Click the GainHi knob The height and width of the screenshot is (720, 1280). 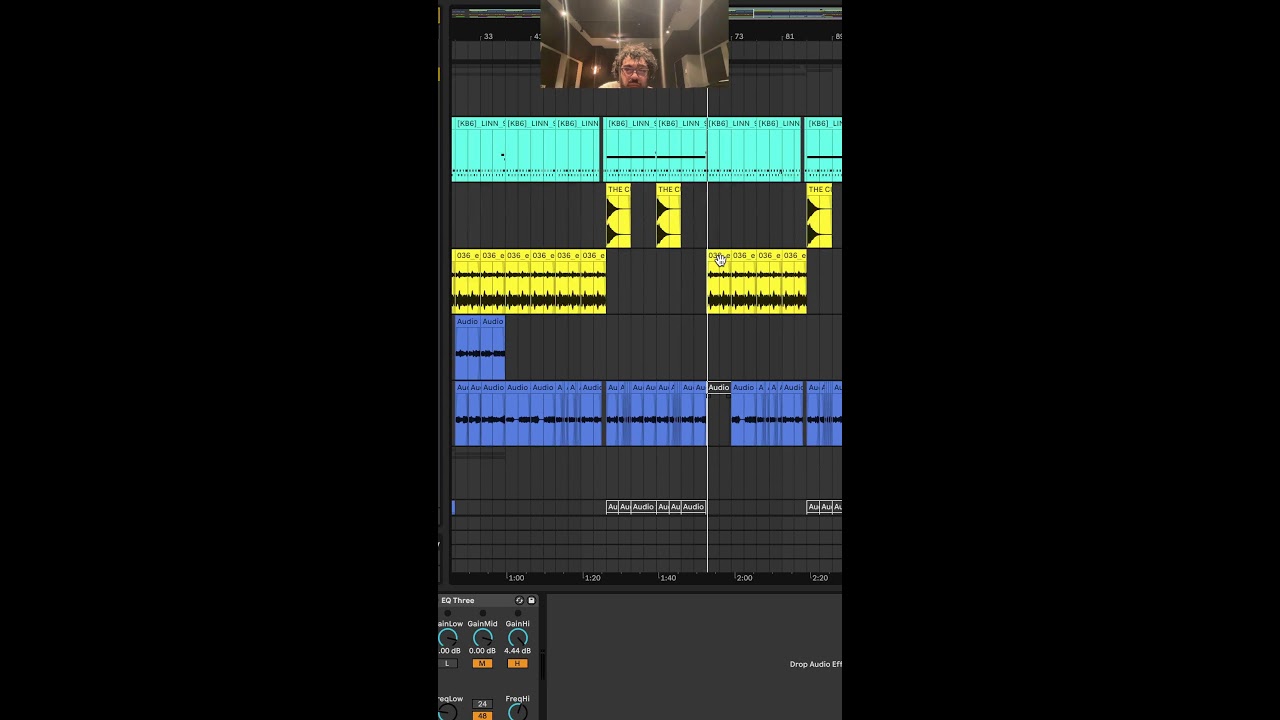[517, 638]
